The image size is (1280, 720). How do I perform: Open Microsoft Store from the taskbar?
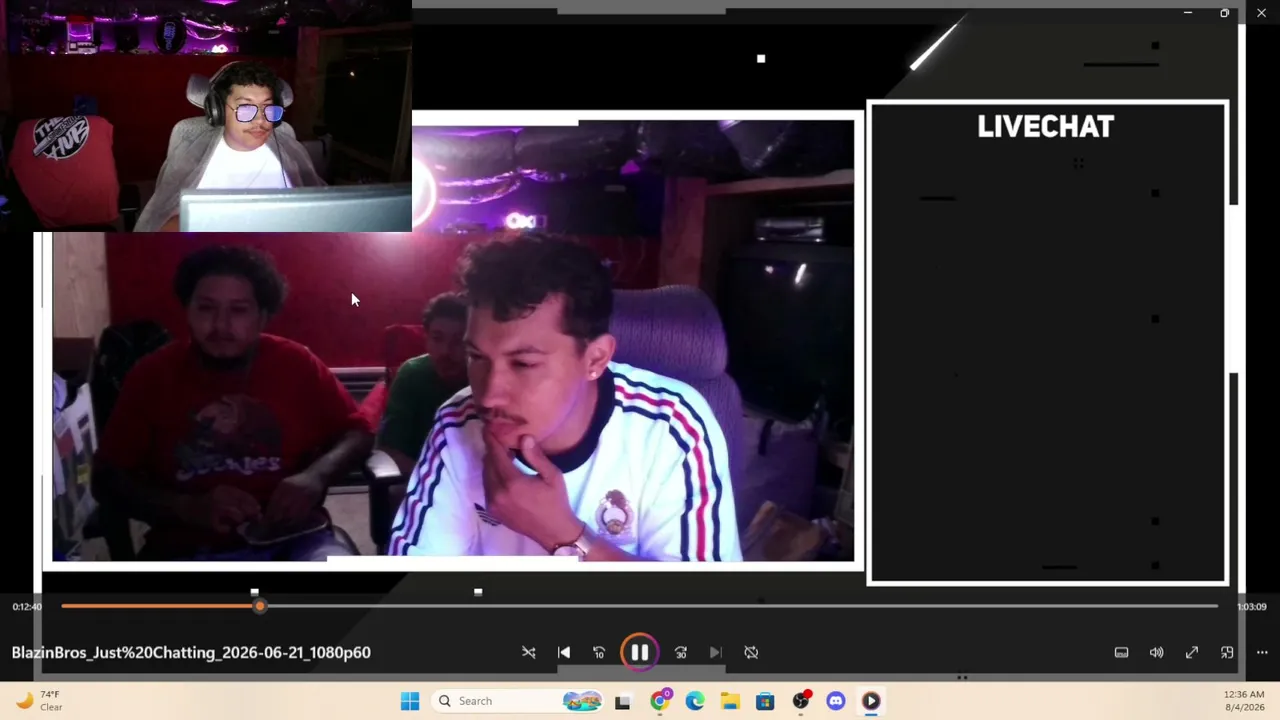[x=765, y=701]
